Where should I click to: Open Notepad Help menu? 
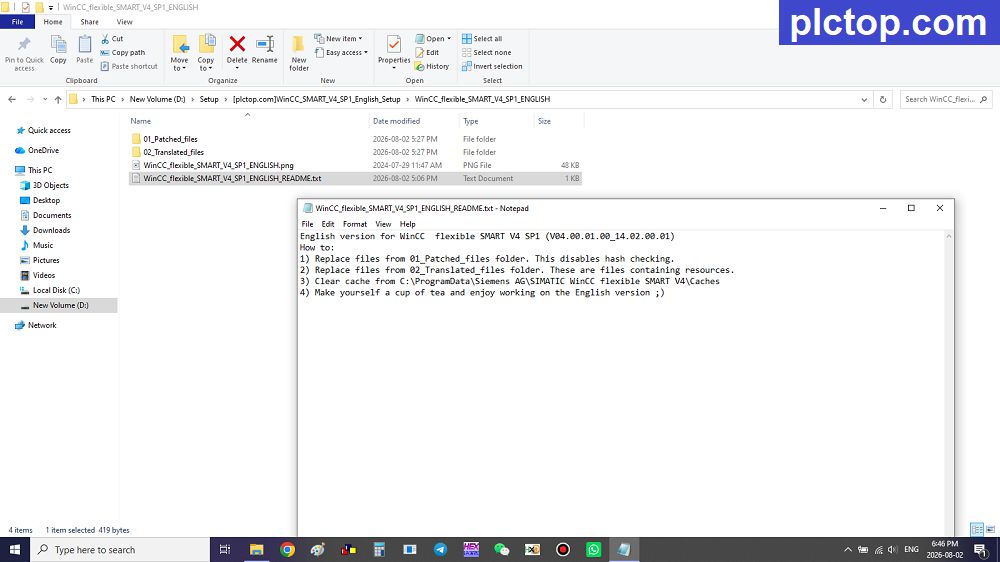click(x=408, y=225)
